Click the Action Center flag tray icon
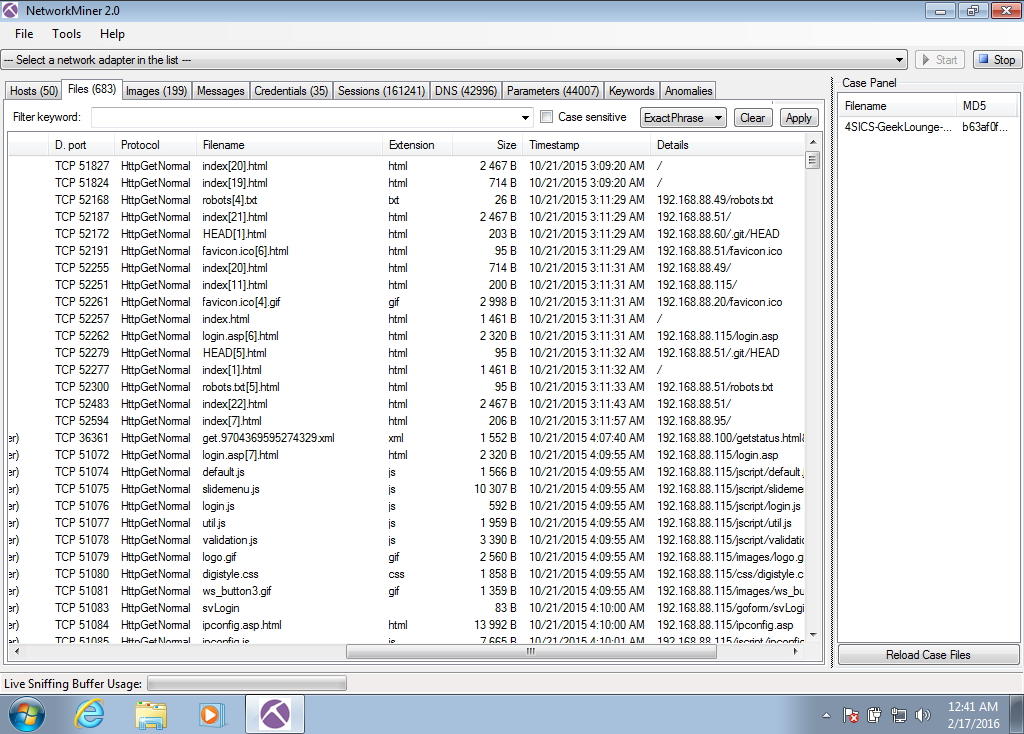This screenshot has width=1024, height=734. tap(851, 715)
